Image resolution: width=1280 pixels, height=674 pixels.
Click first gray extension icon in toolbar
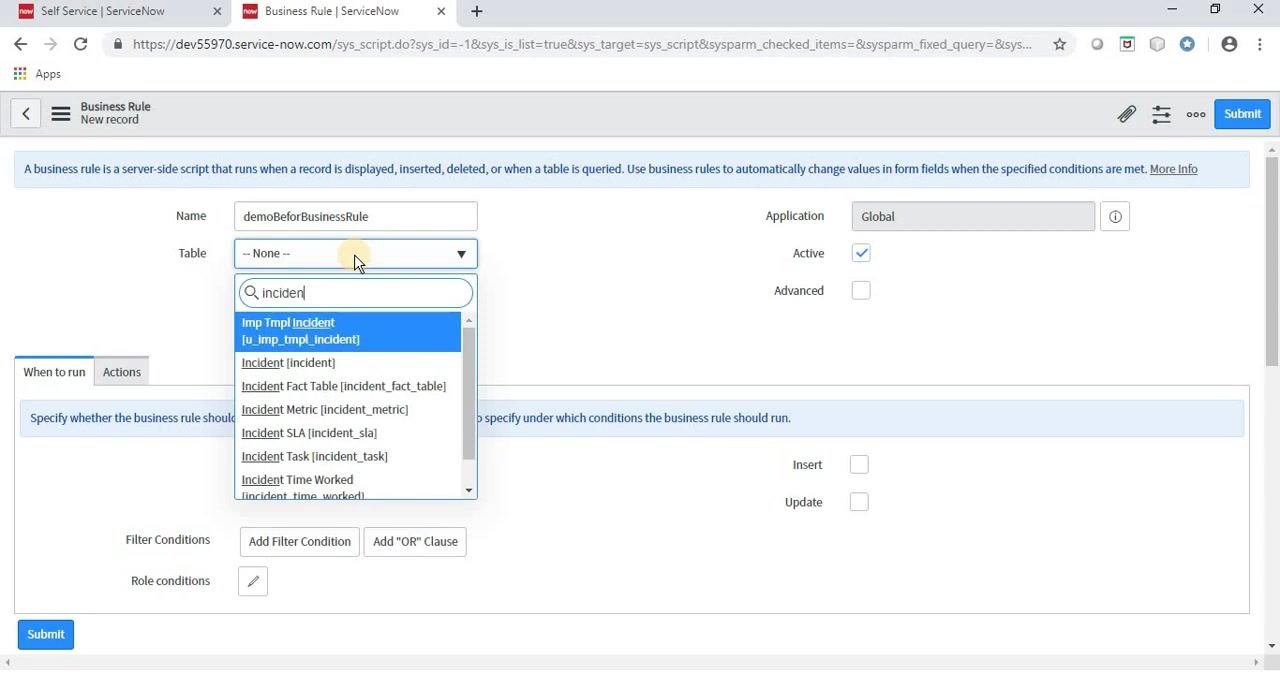point(1097,44)
